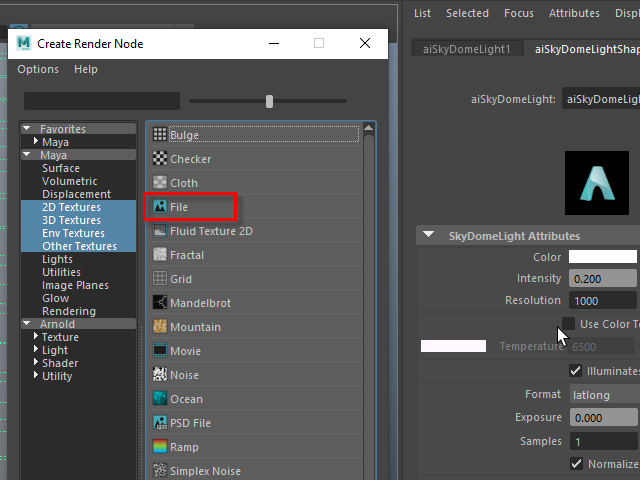Choose the Checker texture icon
Screen dimensions: 640x480
point(160,159)
